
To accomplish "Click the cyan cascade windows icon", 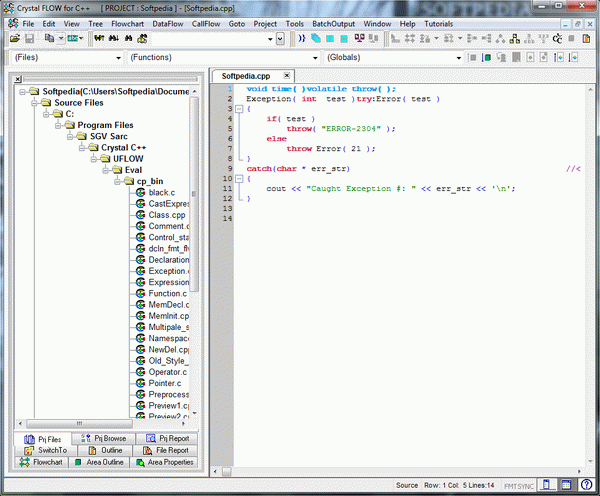I will 316,38.
